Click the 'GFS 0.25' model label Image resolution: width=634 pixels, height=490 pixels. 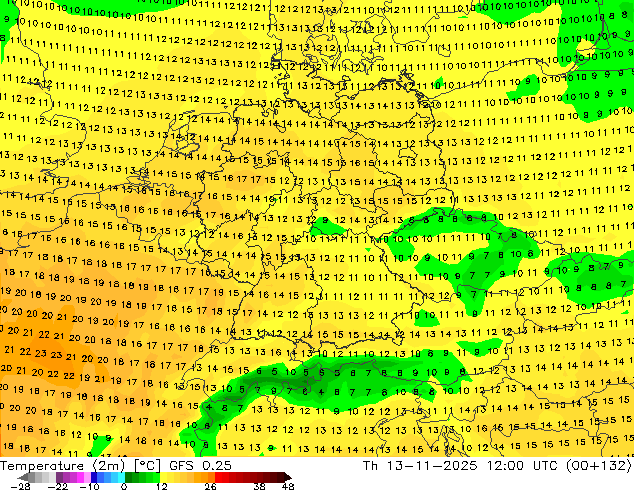point(200,466)
